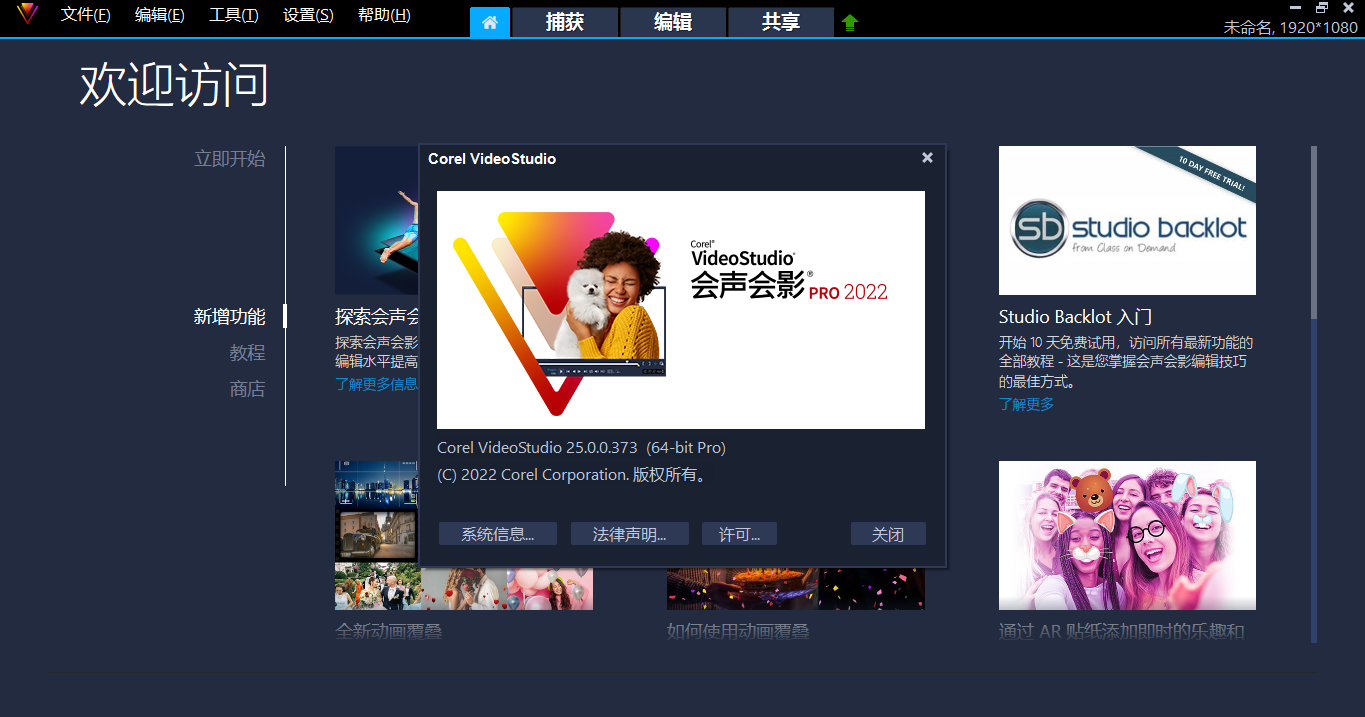Open the 文件(F) menu
Screen dimensions: 1365x717
[x=86, y=15]
